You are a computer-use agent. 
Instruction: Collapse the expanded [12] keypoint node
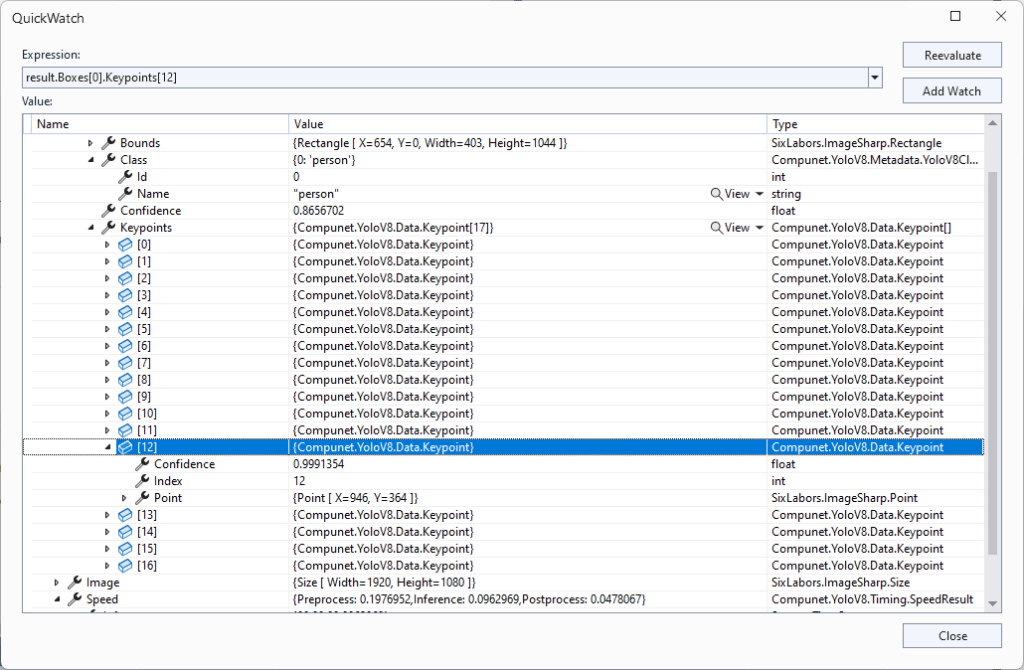(108, 448)
